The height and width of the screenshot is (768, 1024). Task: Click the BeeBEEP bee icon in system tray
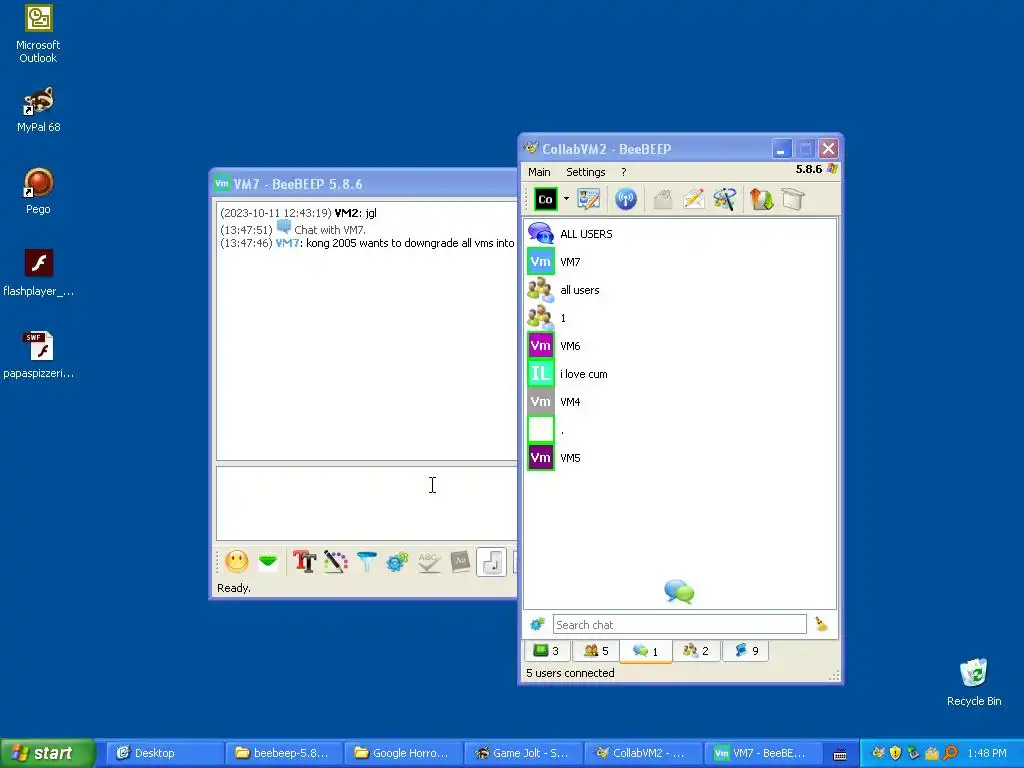(878, 753)
